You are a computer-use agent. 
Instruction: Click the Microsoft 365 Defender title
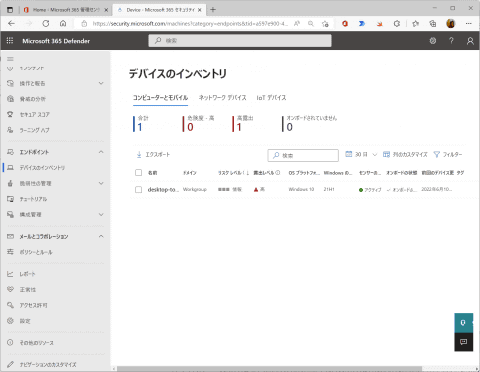pyautogui.click(x=56, y=41)
